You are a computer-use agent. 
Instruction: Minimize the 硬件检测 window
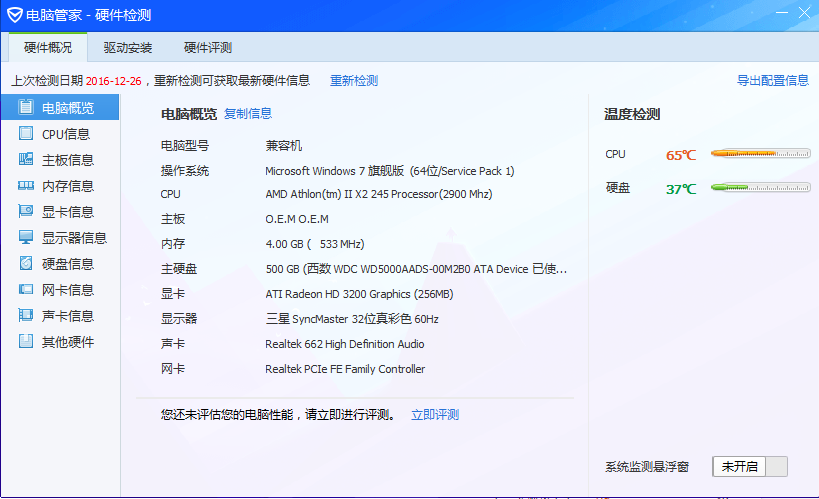coord(781,13)
